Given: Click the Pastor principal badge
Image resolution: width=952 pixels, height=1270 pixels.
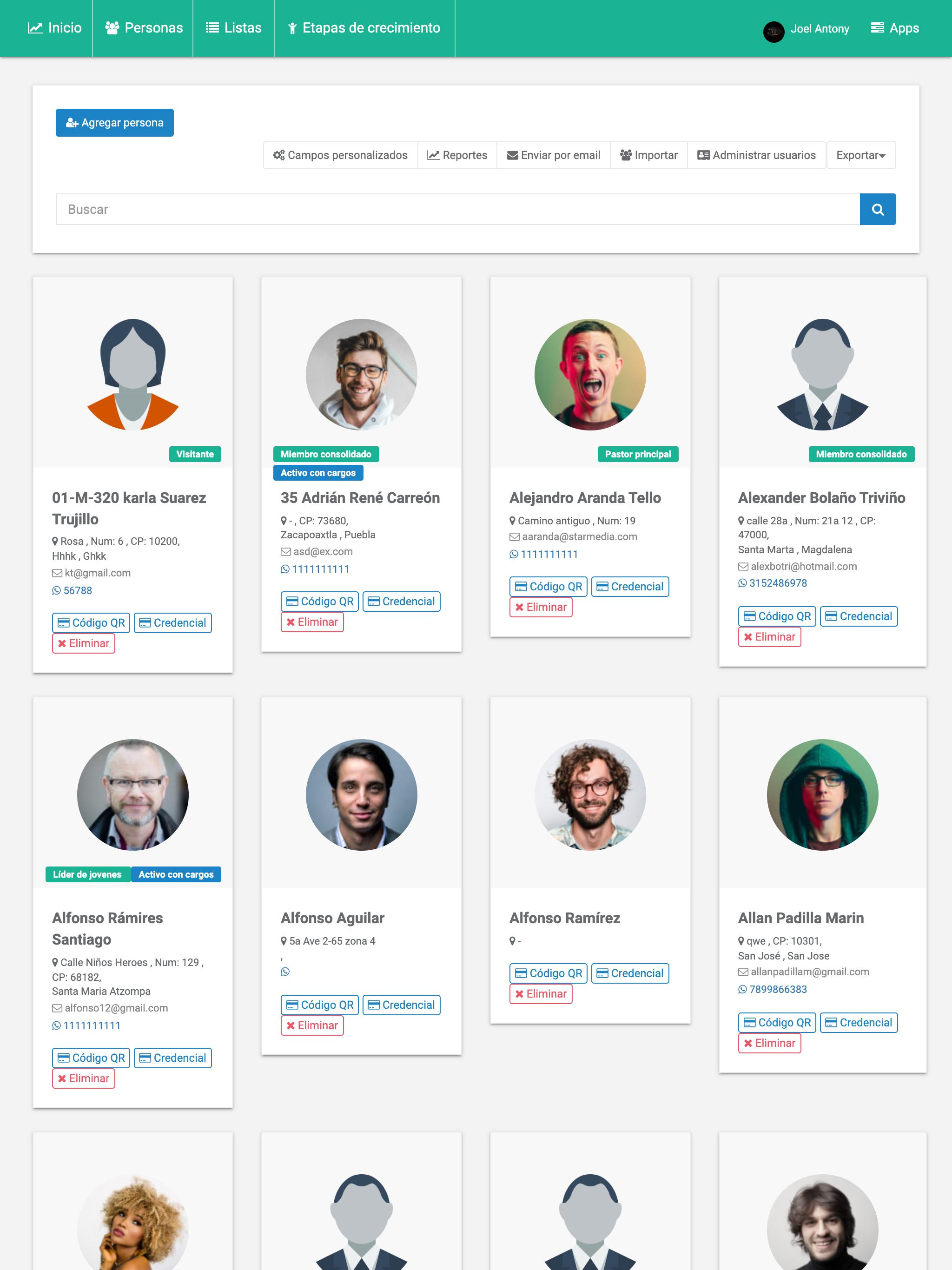Looking at the screenshot, I should 638,454.
